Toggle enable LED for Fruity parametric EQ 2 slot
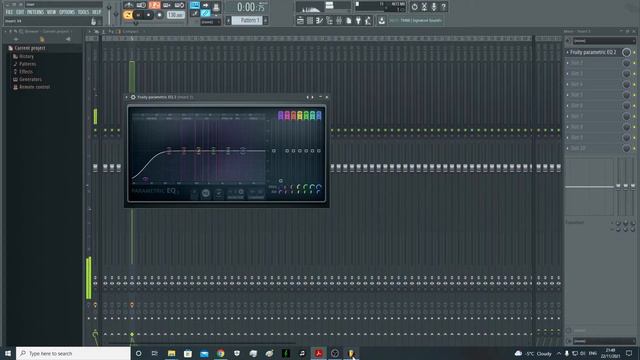The width and height of the screenshot is (640, 360). point(634,52)
